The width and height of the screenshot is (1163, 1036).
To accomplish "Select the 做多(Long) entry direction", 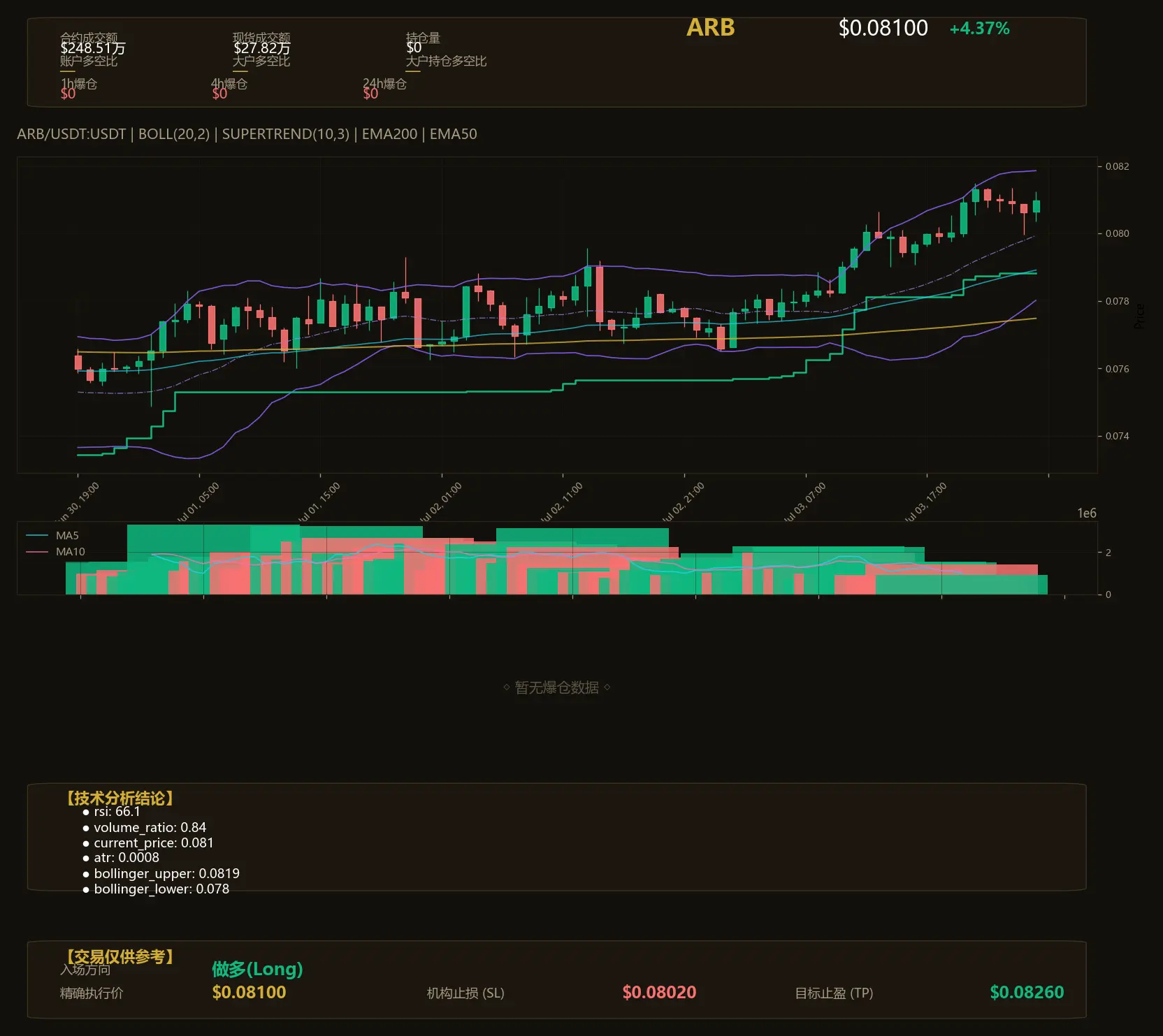I will 257,969.
